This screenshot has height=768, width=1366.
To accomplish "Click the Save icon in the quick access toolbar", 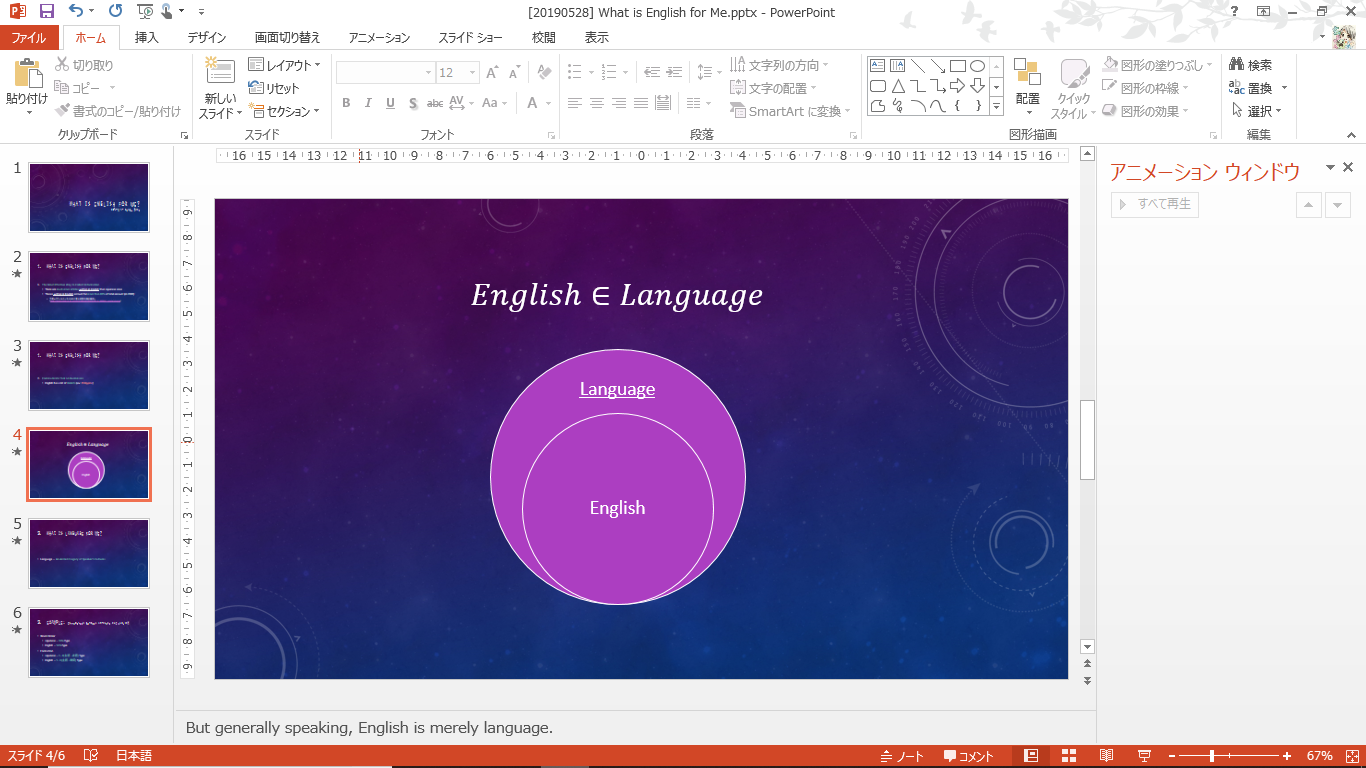I will (x=47, y=11).
